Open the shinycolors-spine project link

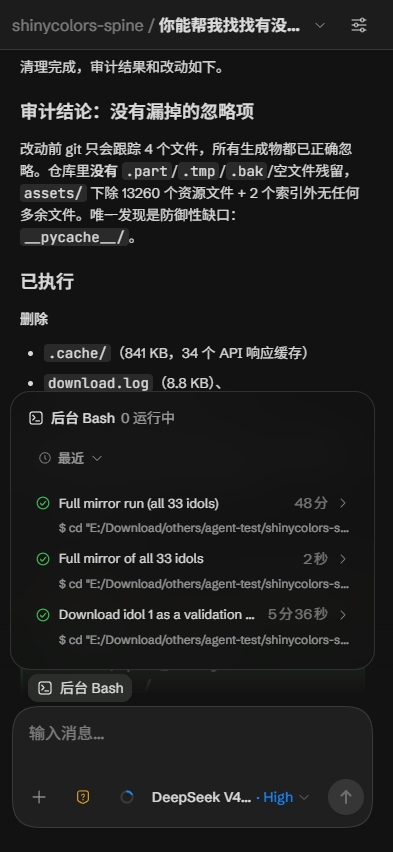point(77,26)
